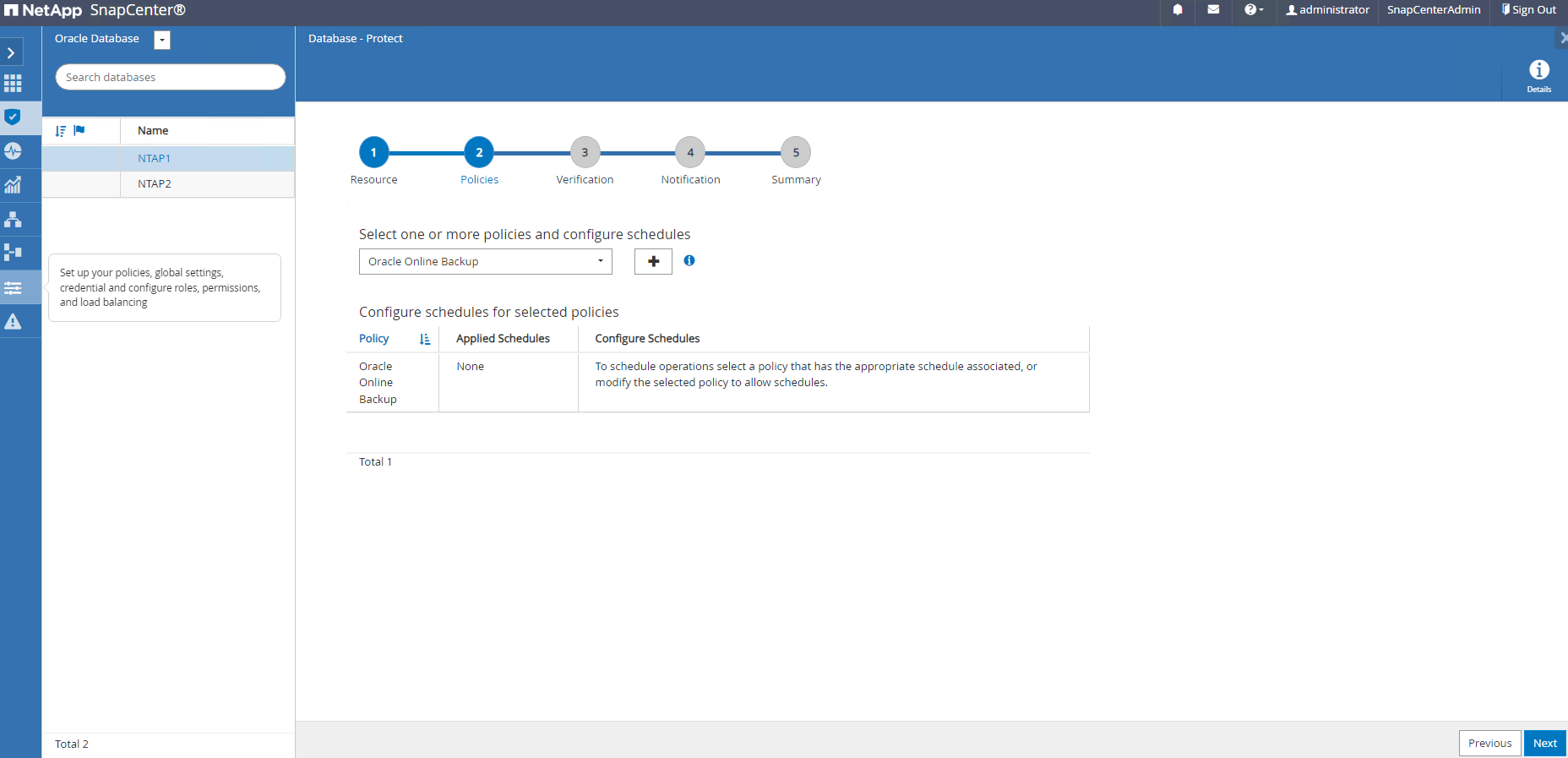The width and height of the screenshot is (1568, 758).
Task: Click the blue info icon beside plus button
Action: pyautogui.click(x=689, y=260)
